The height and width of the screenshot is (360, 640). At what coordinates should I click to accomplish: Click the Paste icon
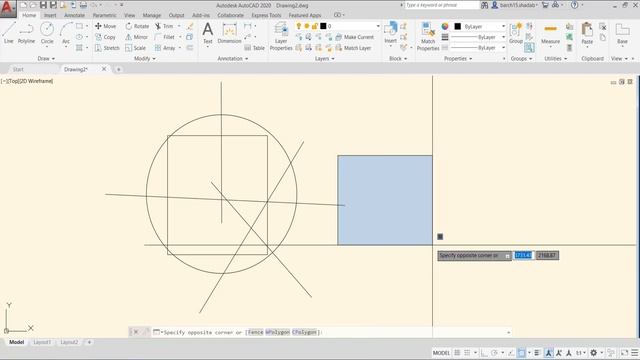(x=587, y=33)
